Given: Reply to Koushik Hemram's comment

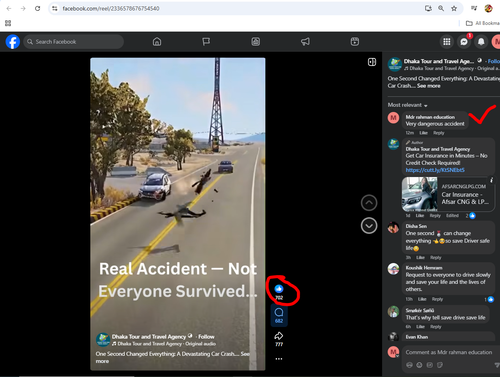Looking at the screenshot, I should (437, 299).
